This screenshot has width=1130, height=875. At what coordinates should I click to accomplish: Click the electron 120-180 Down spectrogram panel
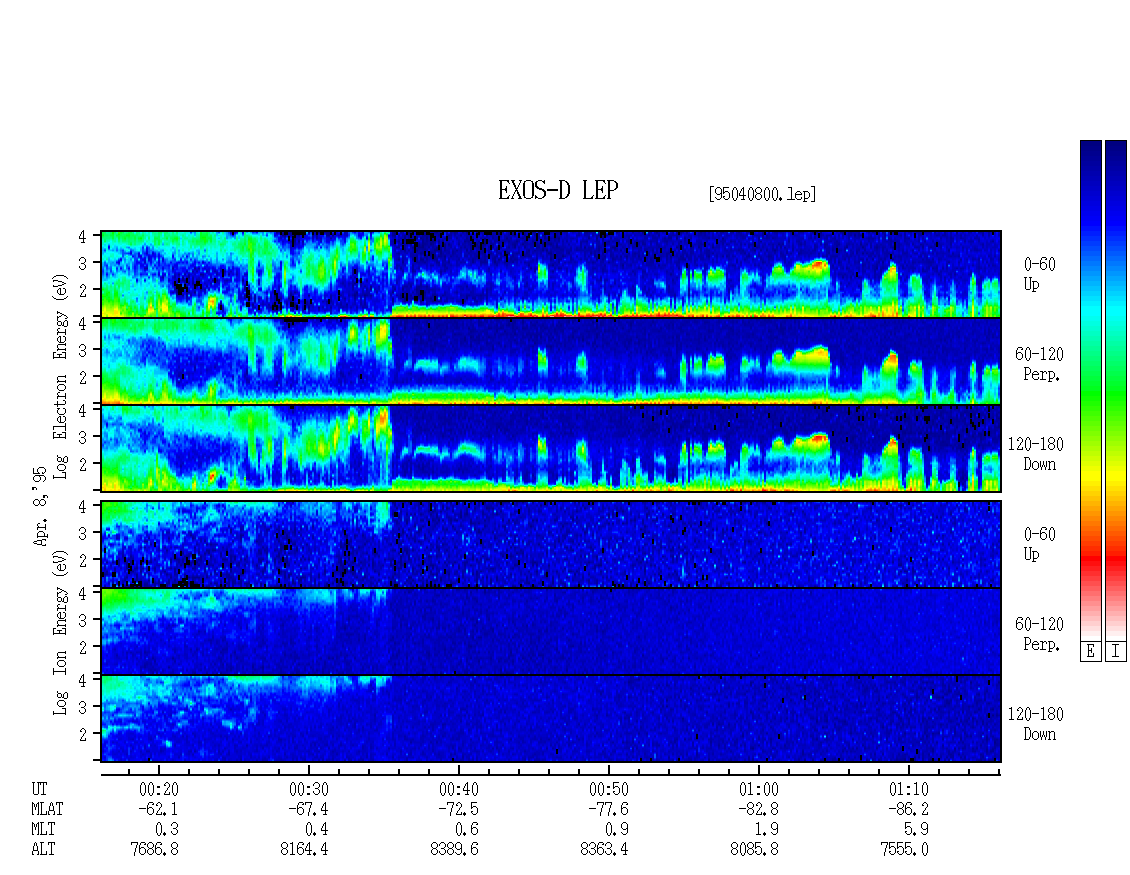(x=551, y=448)
